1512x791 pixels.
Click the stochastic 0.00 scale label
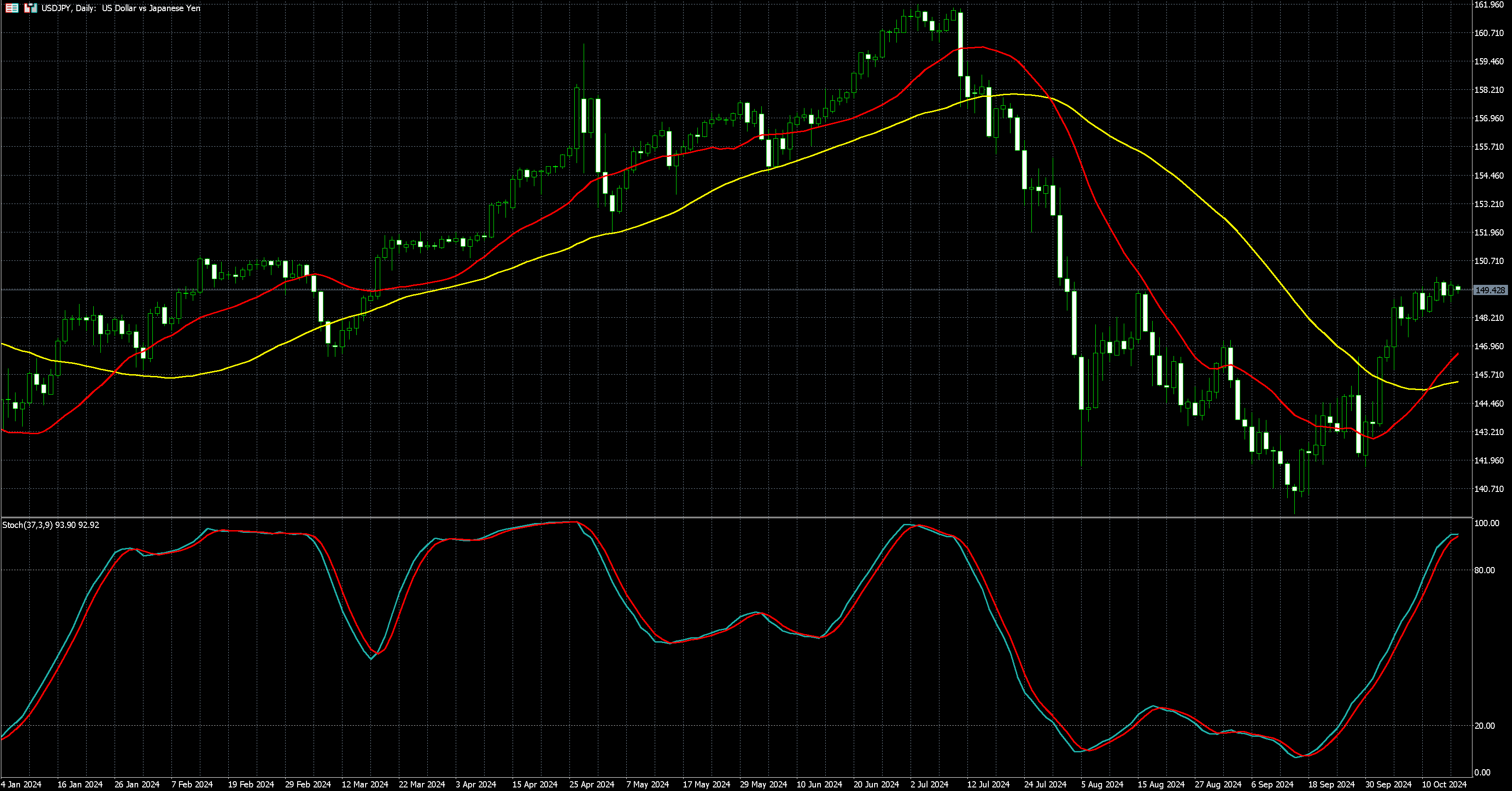1482,772
